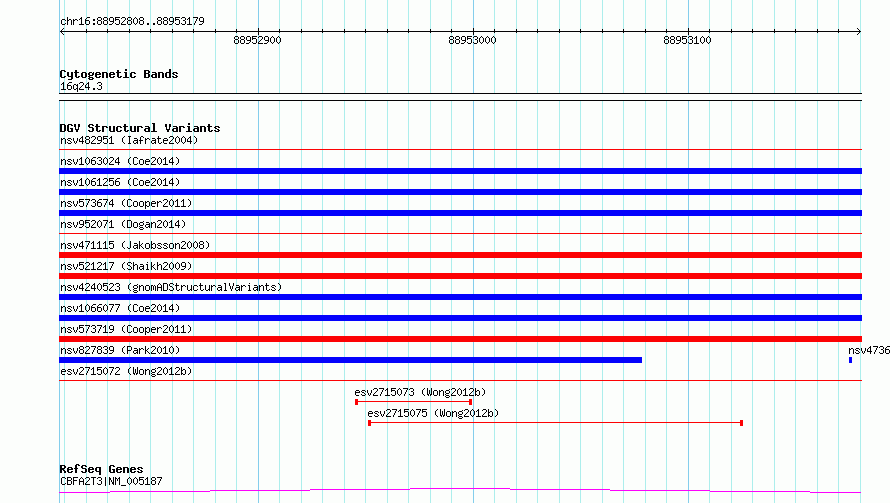890x503 pixels.
Task: Click CBFA2T3|NM_005187 gene label
Action: point(111,481)
